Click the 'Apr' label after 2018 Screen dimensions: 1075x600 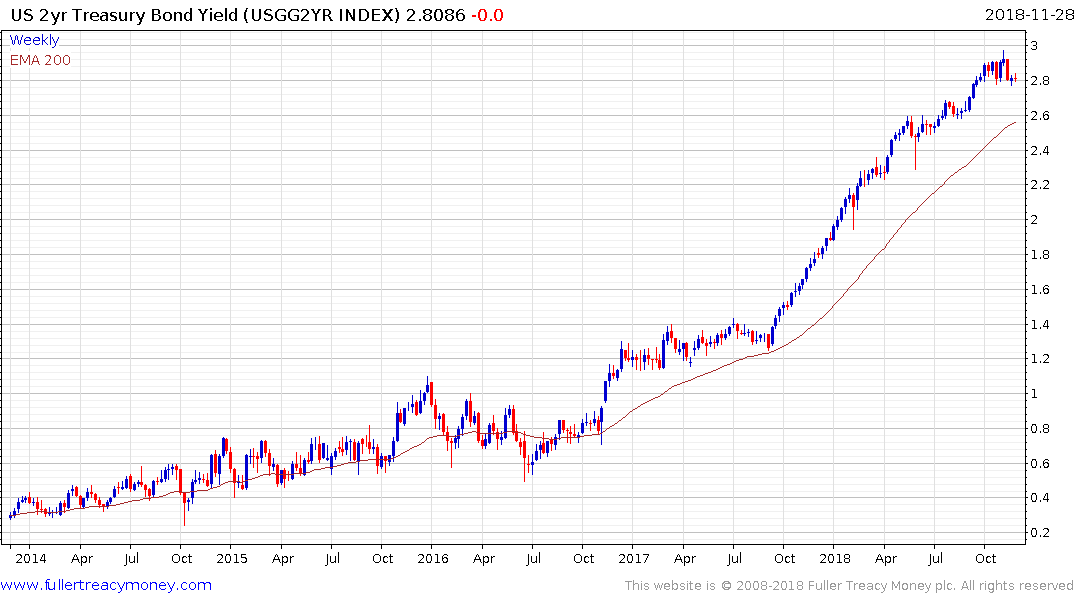886,559
